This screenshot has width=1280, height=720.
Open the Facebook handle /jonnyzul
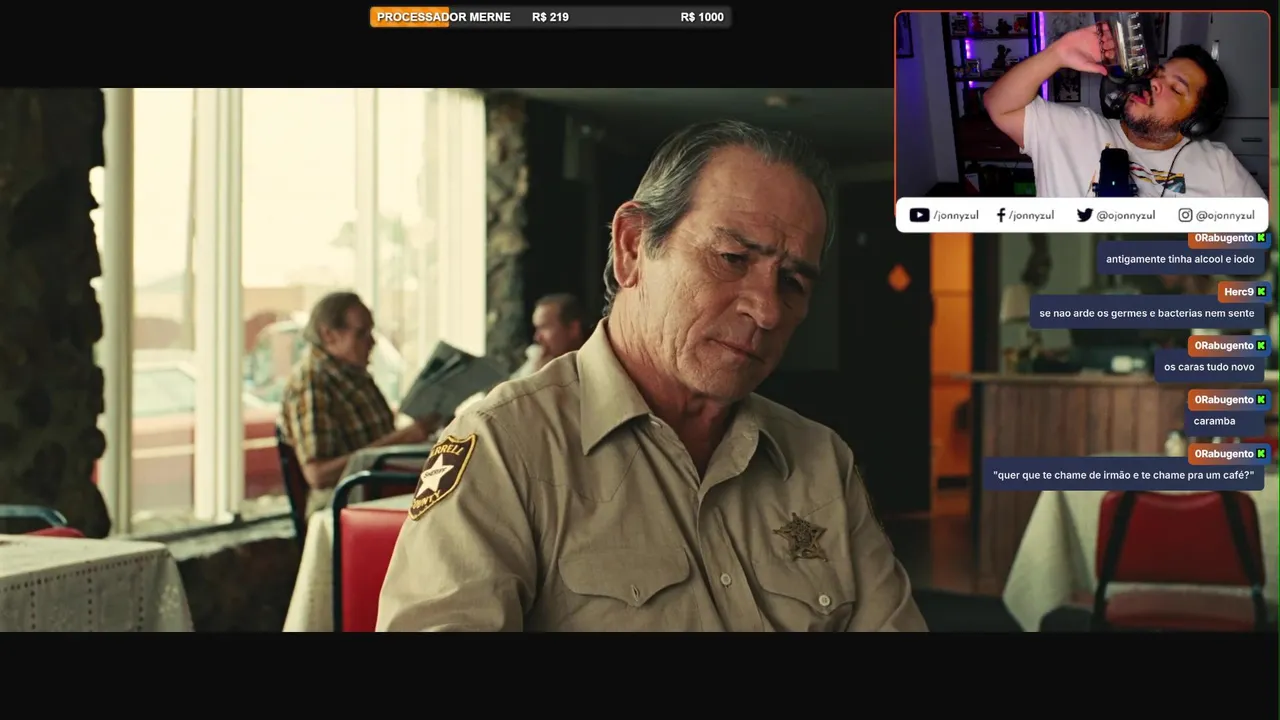coord(1031,215)
